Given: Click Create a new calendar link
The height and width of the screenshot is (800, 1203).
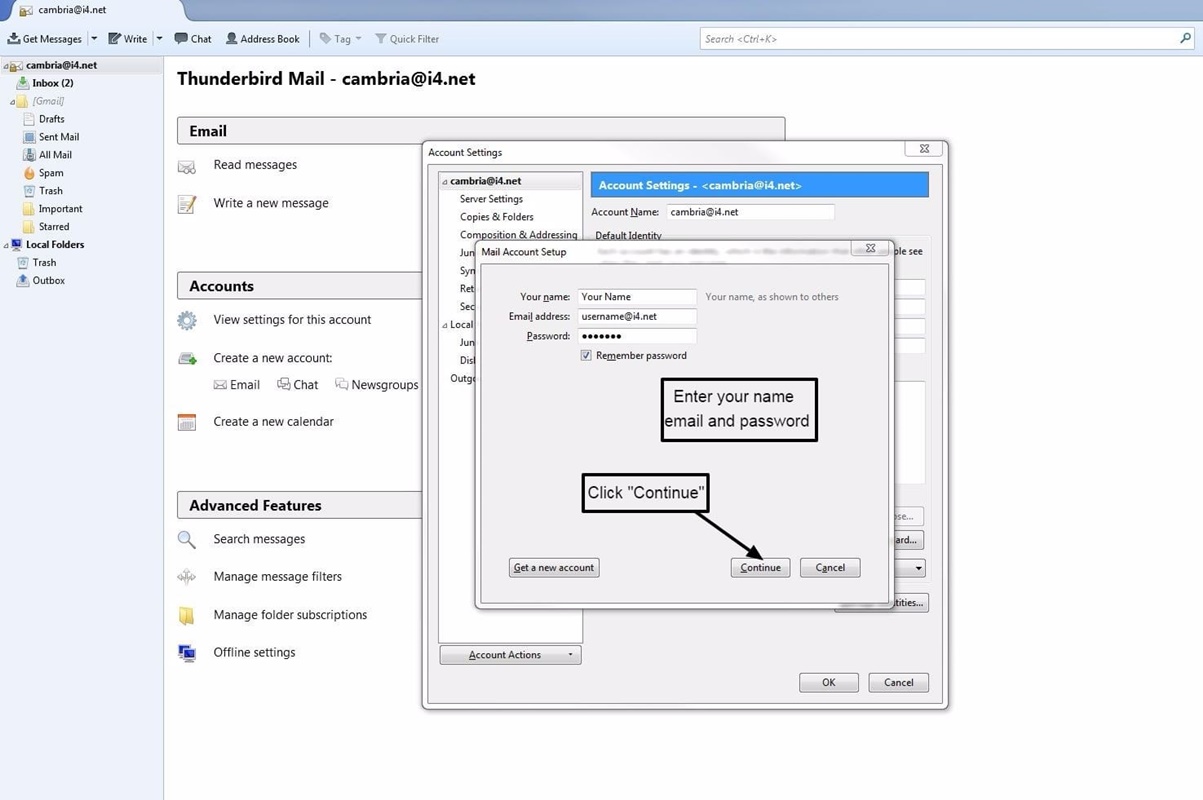Looking at the screenshot, I should 274,422.
